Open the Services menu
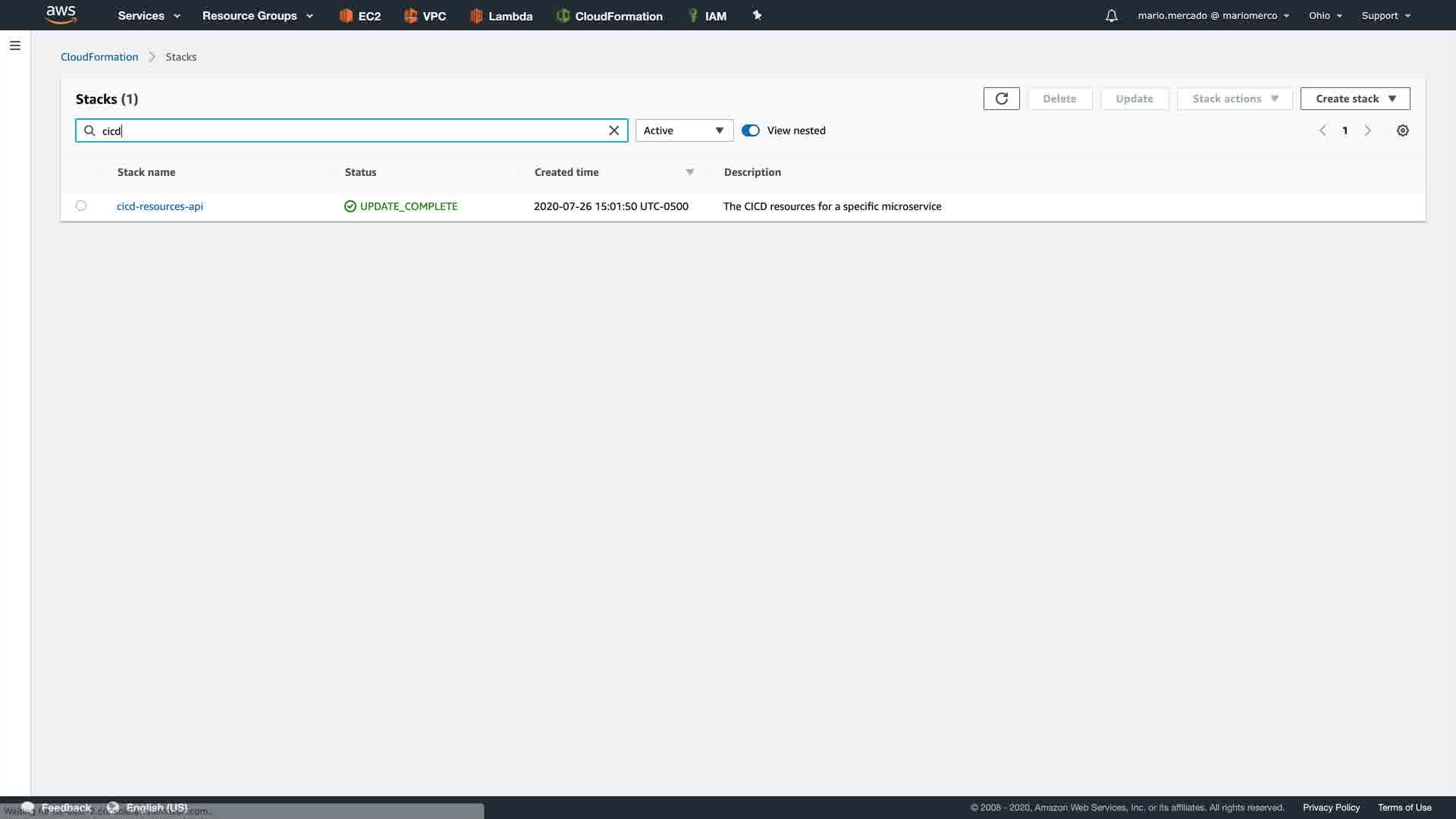 149,15
